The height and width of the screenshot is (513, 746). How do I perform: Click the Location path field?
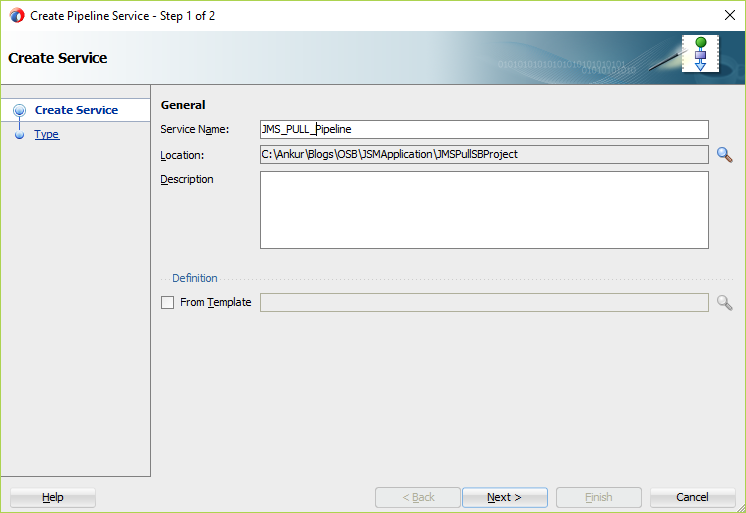pos(484,155)
